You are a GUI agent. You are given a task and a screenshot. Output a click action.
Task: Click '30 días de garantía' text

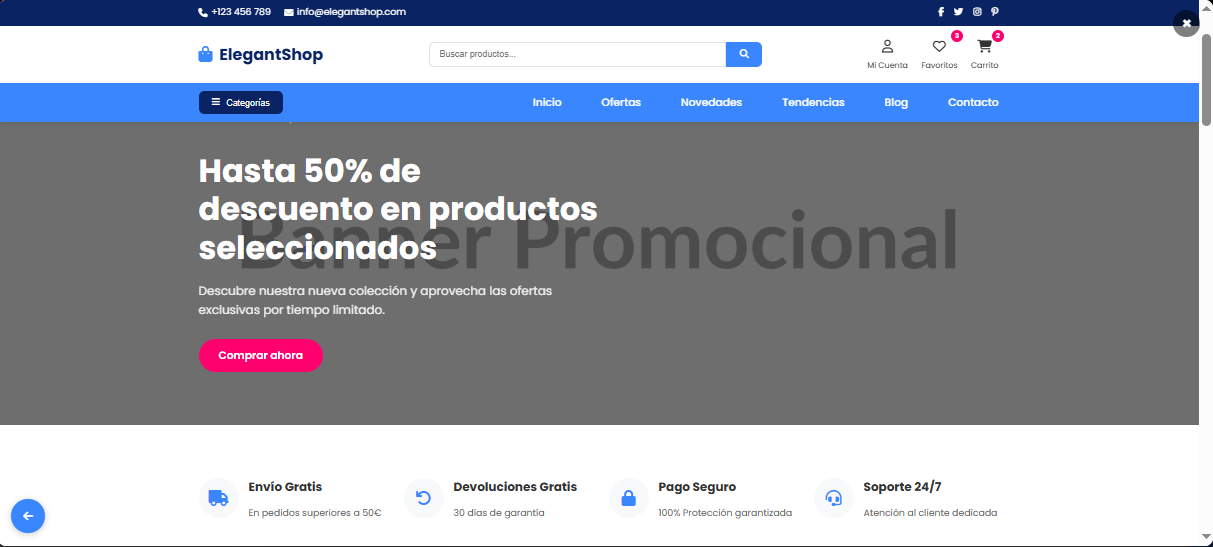[x=499, y=512]
